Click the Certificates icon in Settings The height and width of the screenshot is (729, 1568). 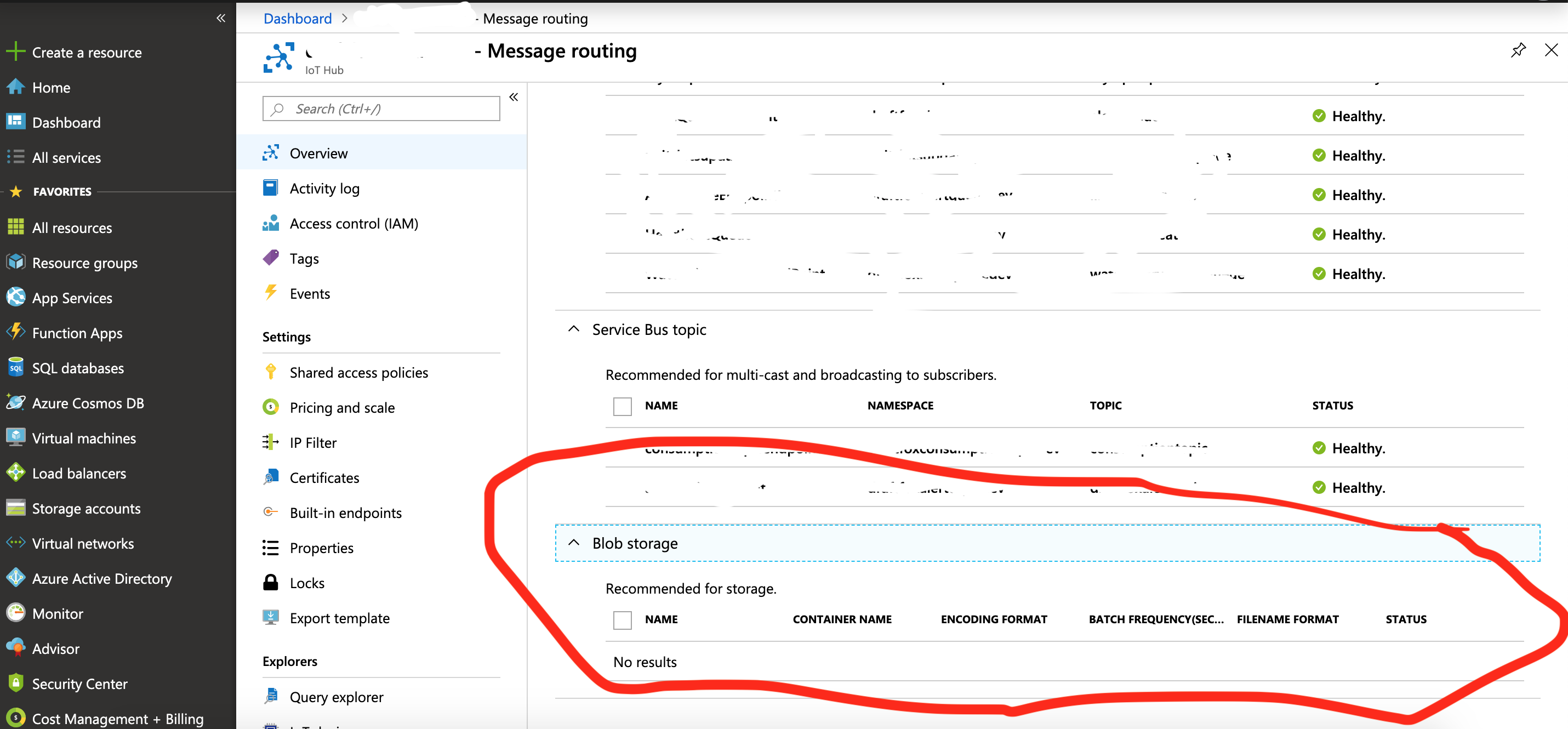click(x=270, y=477)
